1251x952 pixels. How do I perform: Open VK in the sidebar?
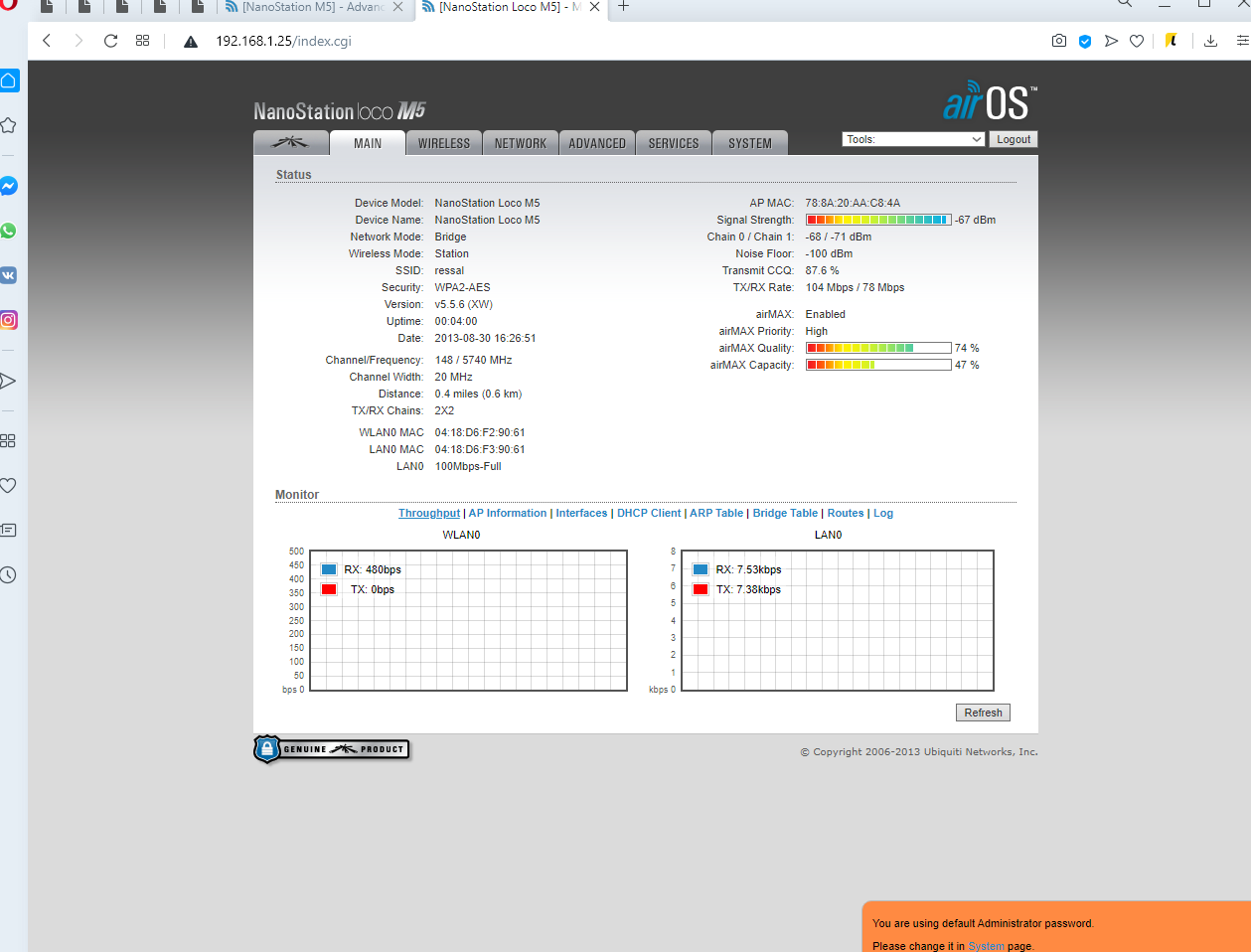8,275
